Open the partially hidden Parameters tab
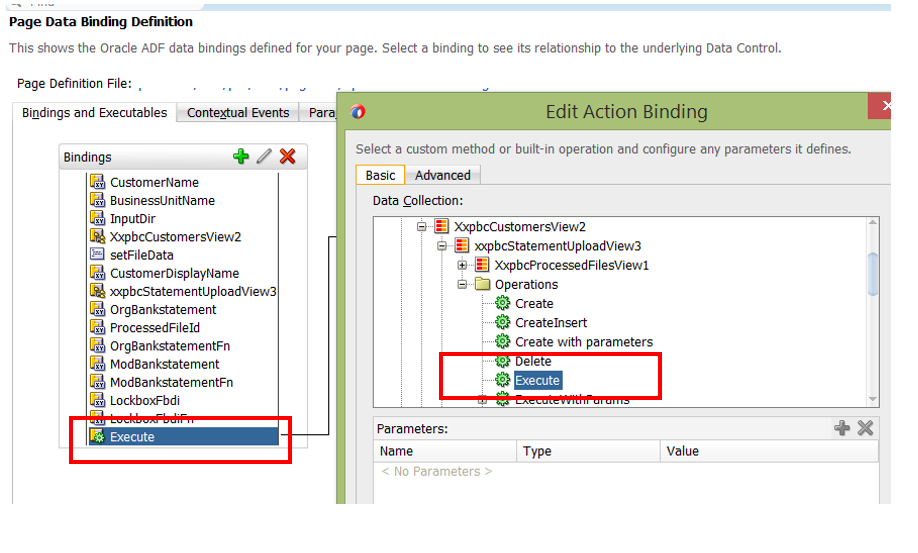 pyautogui.click(x=320, y=112)
